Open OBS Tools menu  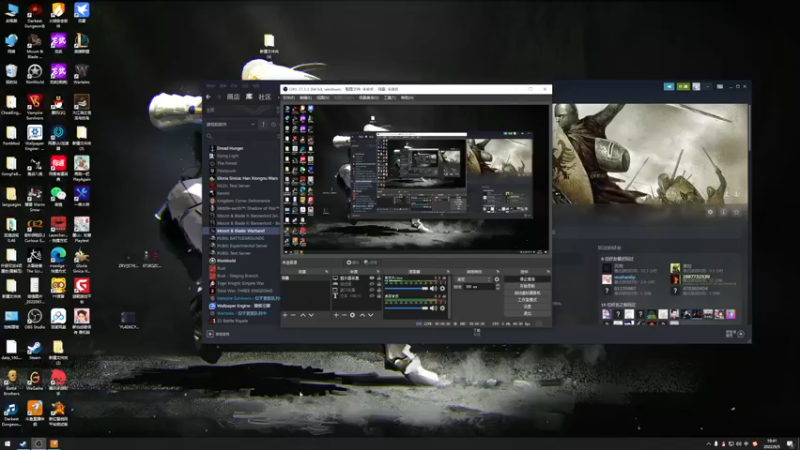[389, 97]
